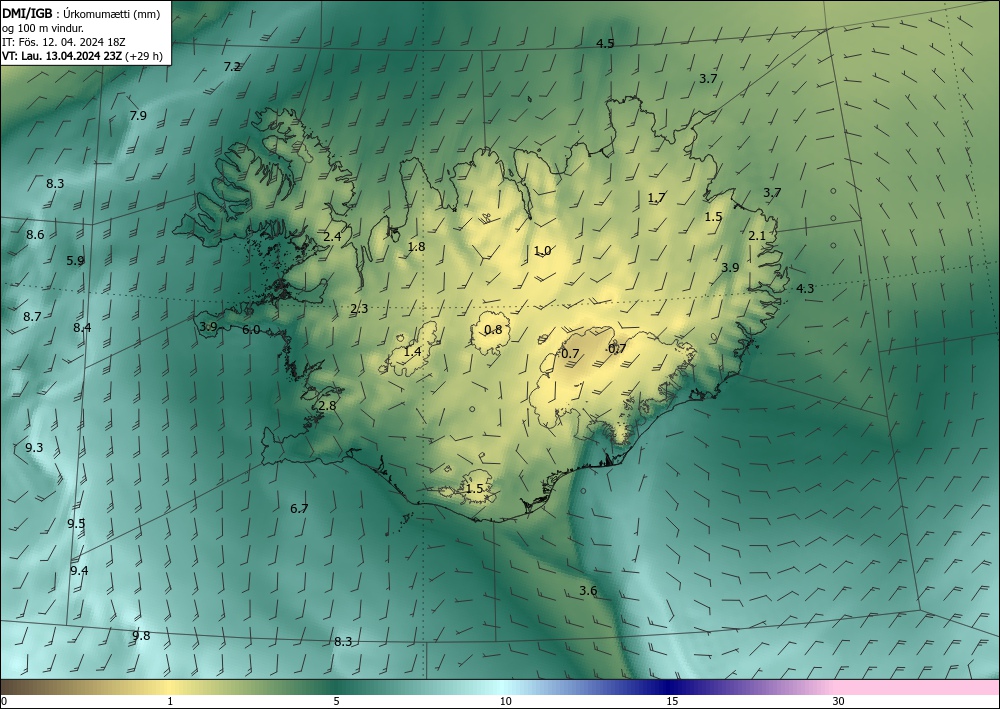Click the 6.0 value label
This screenshot has height=709, width=1000.
coord(251,330)
